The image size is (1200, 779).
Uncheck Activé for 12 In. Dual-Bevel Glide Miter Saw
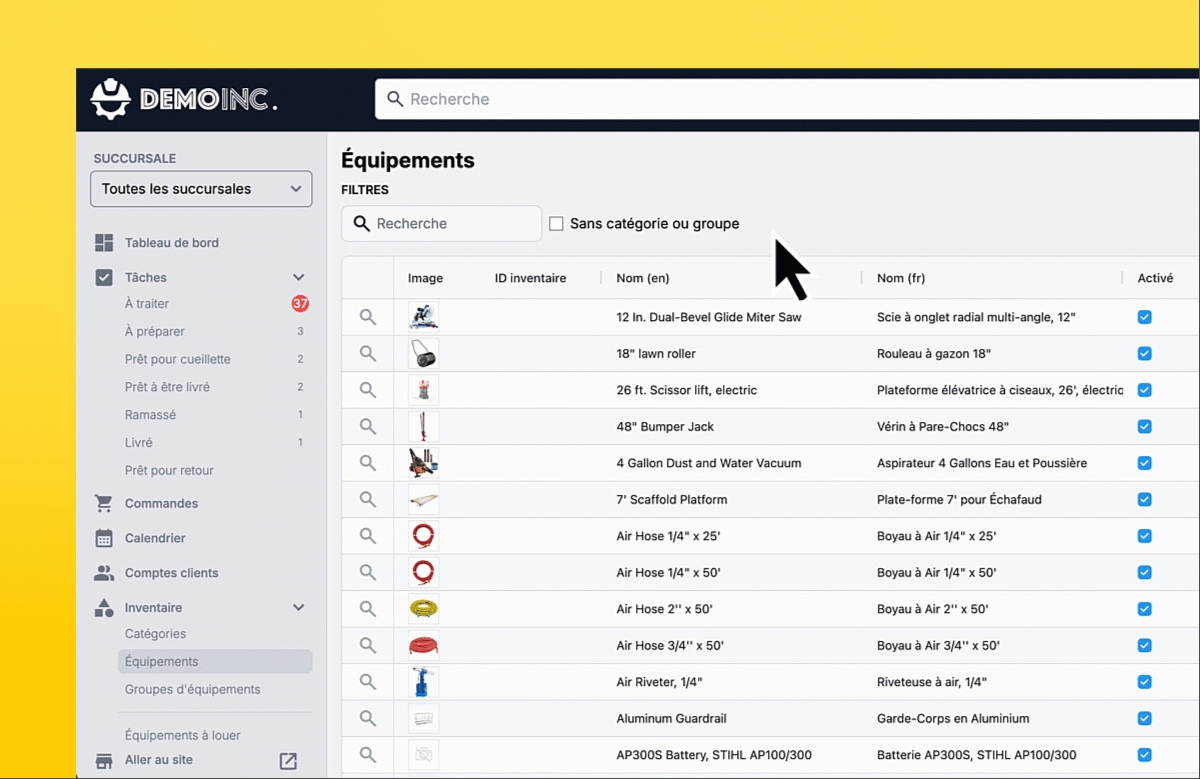tap(1145, 317)
